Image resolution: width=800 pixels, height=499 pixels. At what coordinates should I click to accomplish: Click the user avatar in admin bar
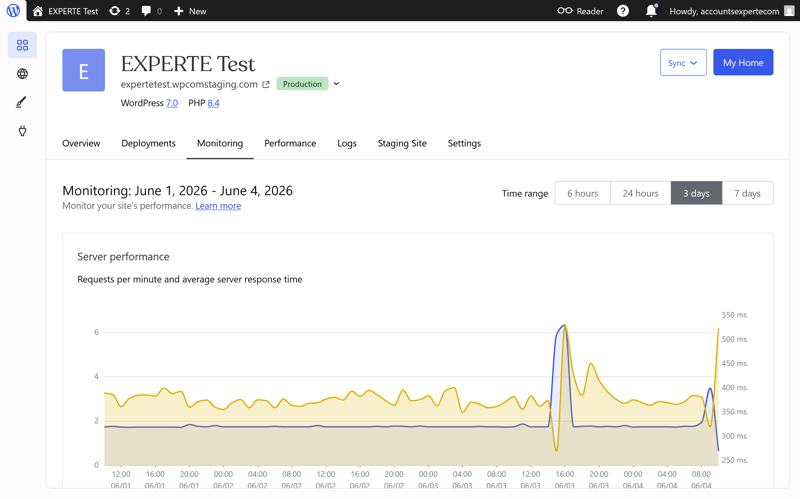[789, 11]
